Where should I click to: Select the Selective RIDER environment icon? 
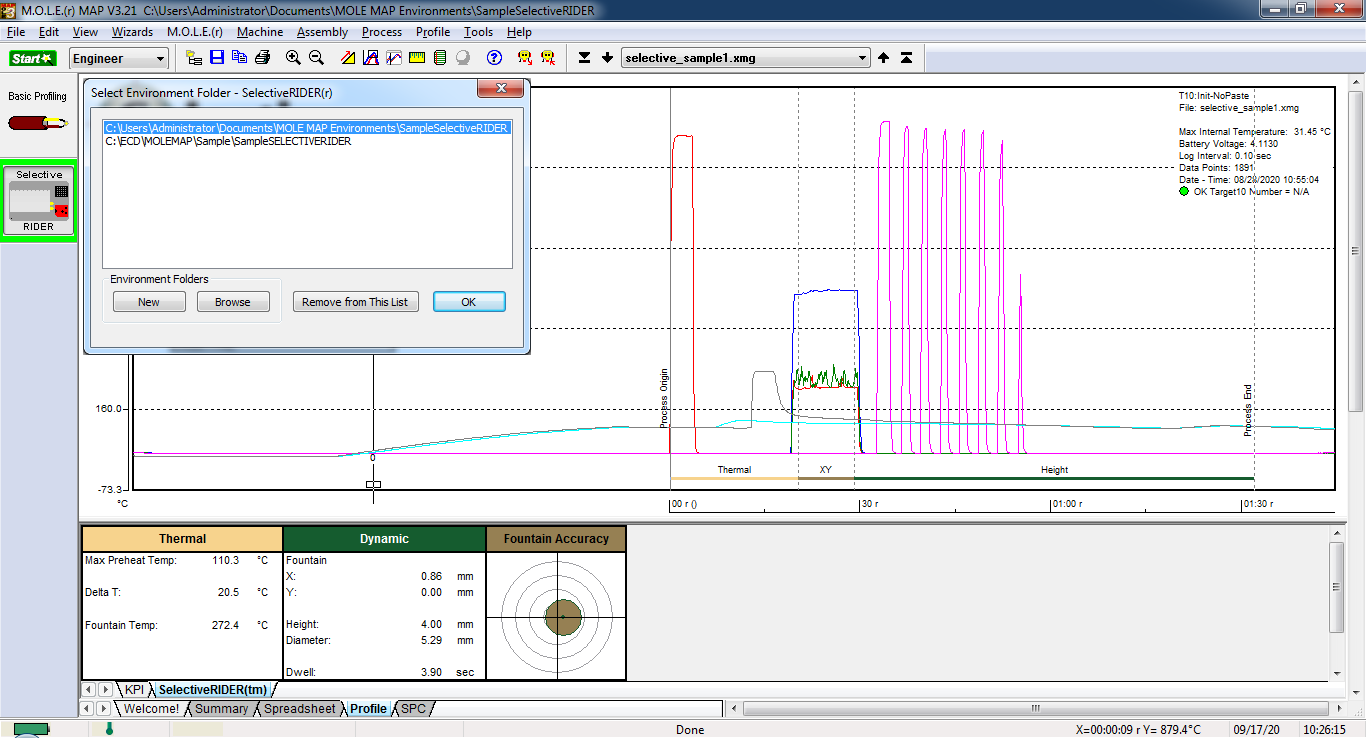(x=39, y=201)
